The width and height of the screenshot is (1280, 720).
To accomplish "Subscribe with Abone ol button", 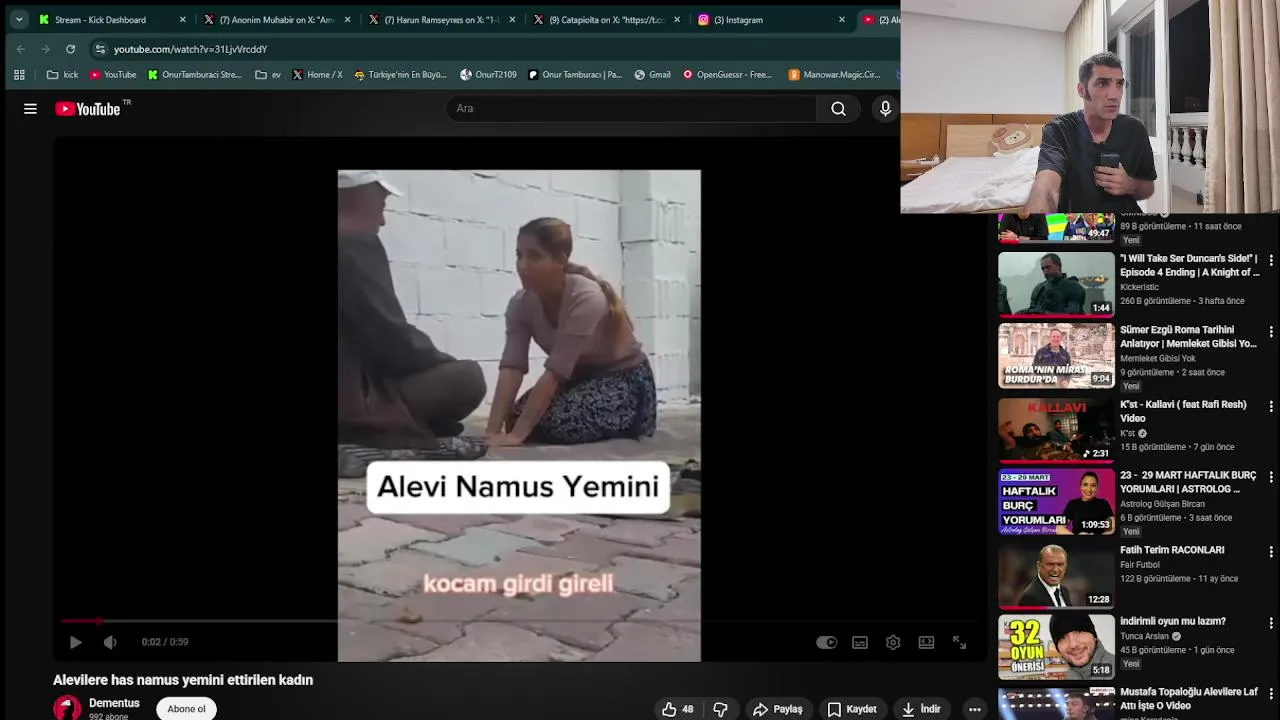I will 186,709.
